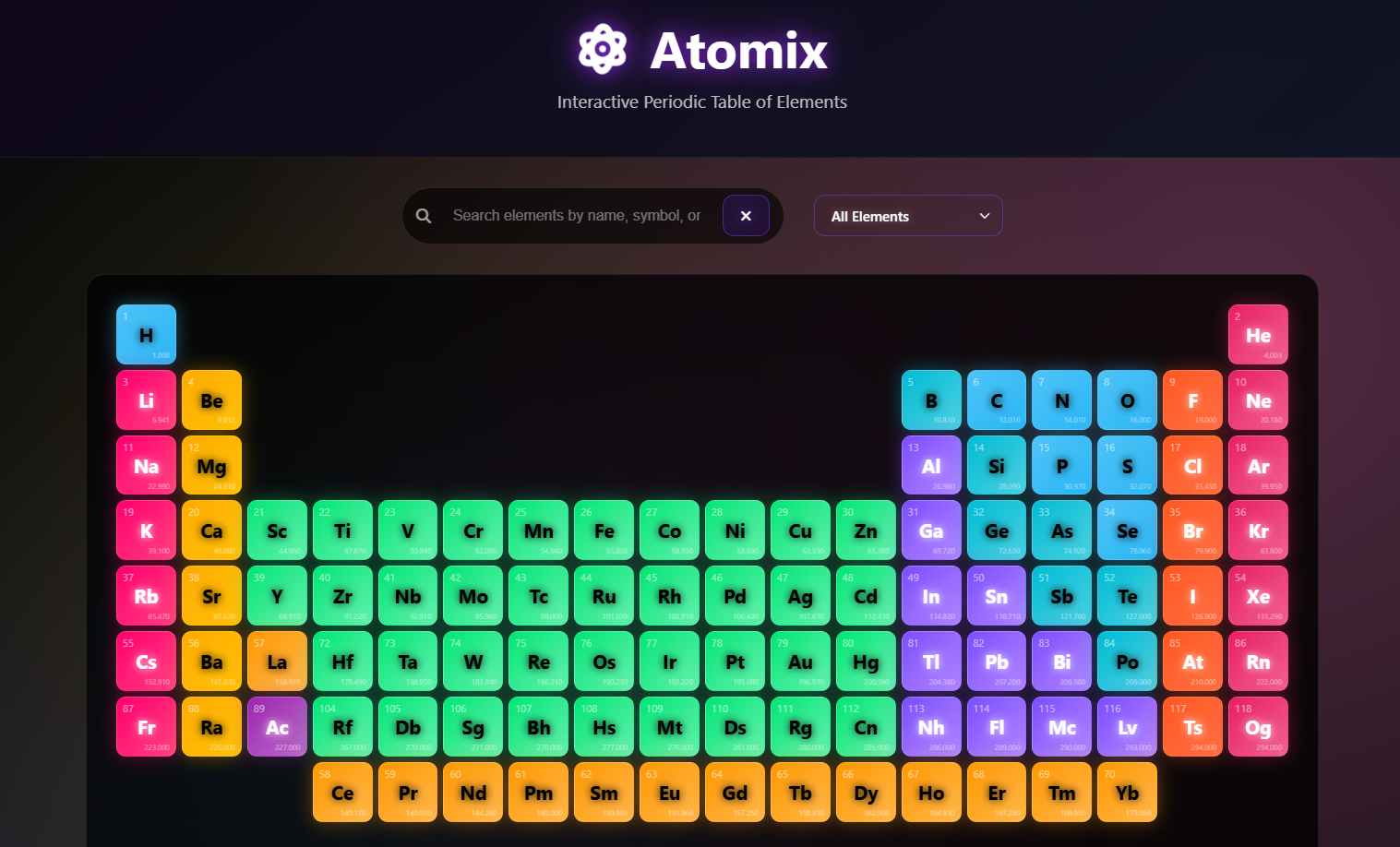Click the Cerium (Ce) lanthanide tile
The width and height of the screenshot is (1400, 847).
341,792
